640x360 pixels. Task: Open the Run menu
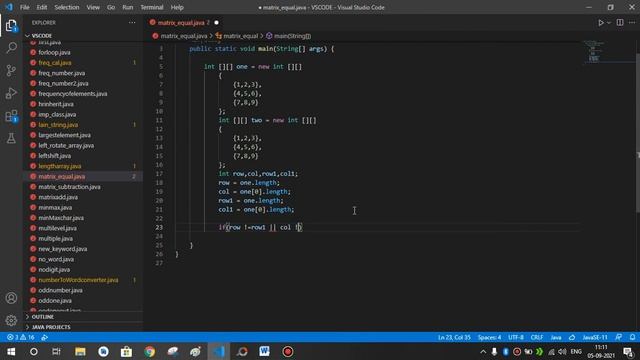(x=127, y=7)
